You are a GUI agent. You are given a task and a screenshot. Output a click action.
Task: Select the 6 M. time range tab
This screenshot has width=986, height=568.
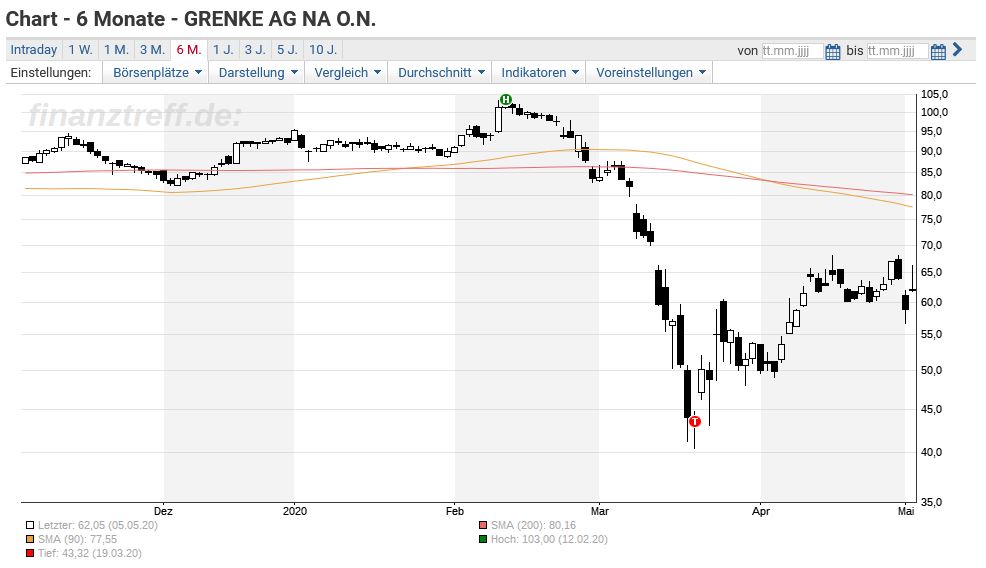(189, 50)
